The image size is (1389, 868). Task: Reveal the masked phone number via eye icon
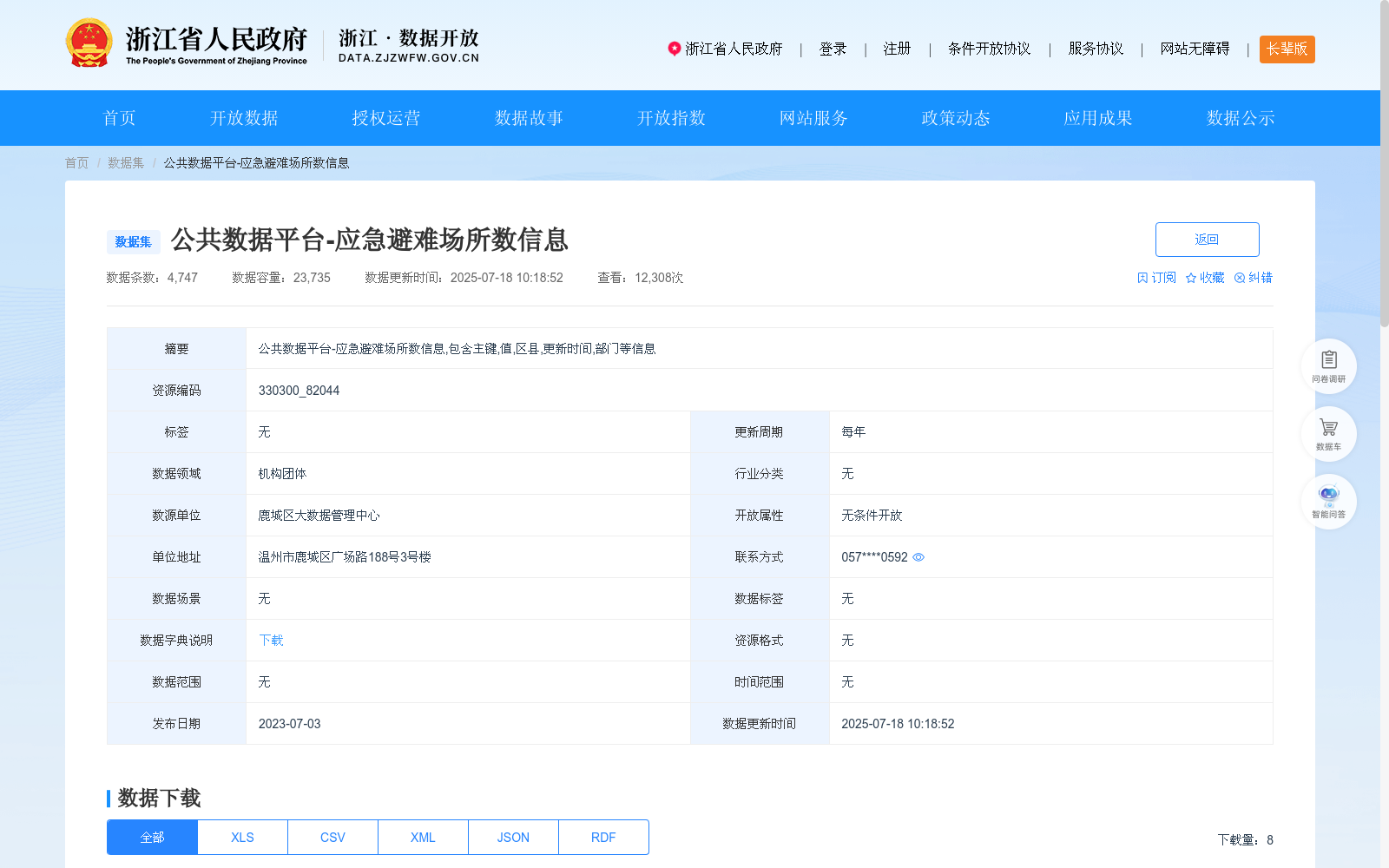point(918,557)
